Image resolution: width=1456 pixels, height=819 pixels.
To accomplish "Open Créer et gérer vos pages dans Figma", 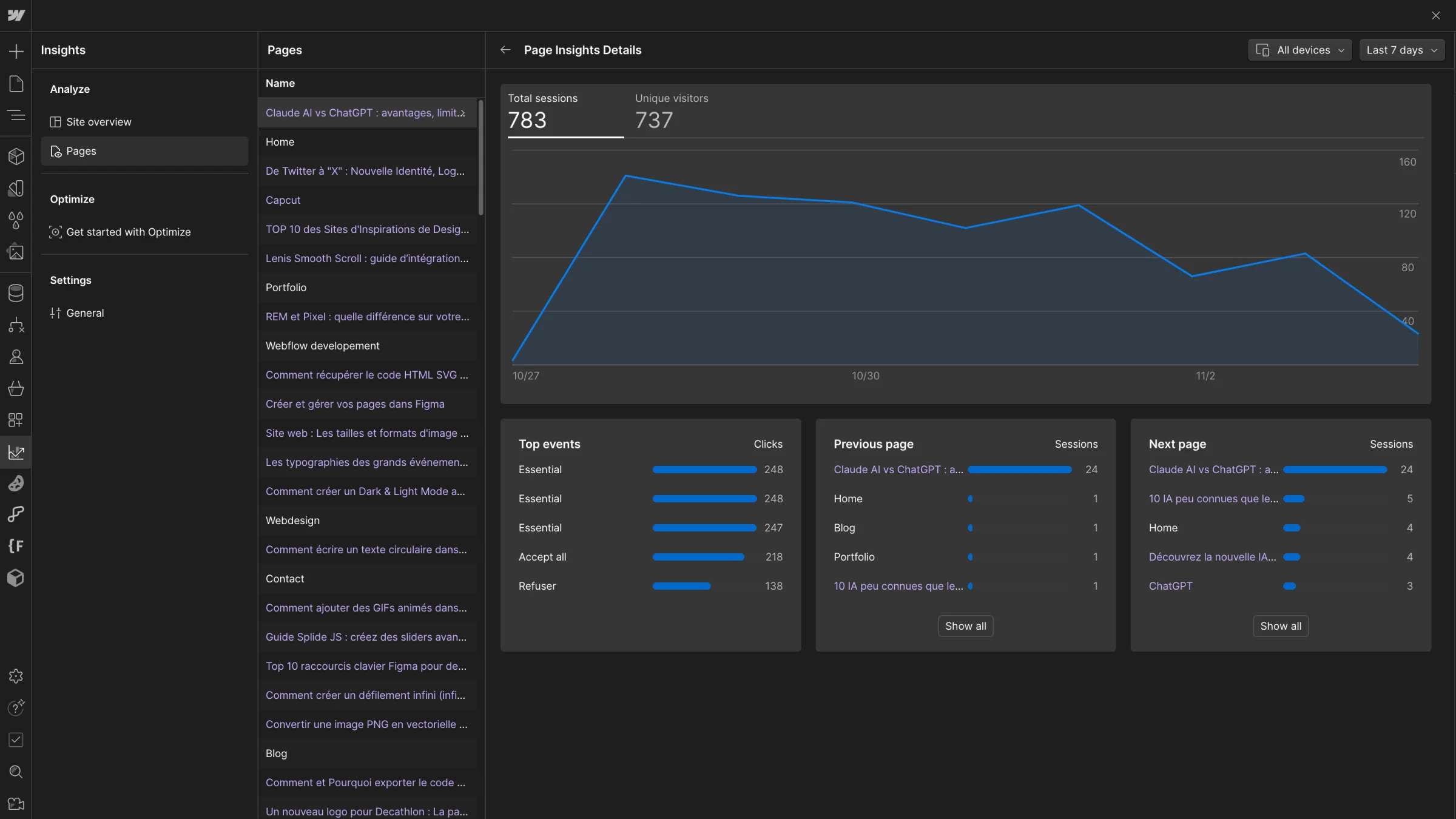I will [368, 404].
